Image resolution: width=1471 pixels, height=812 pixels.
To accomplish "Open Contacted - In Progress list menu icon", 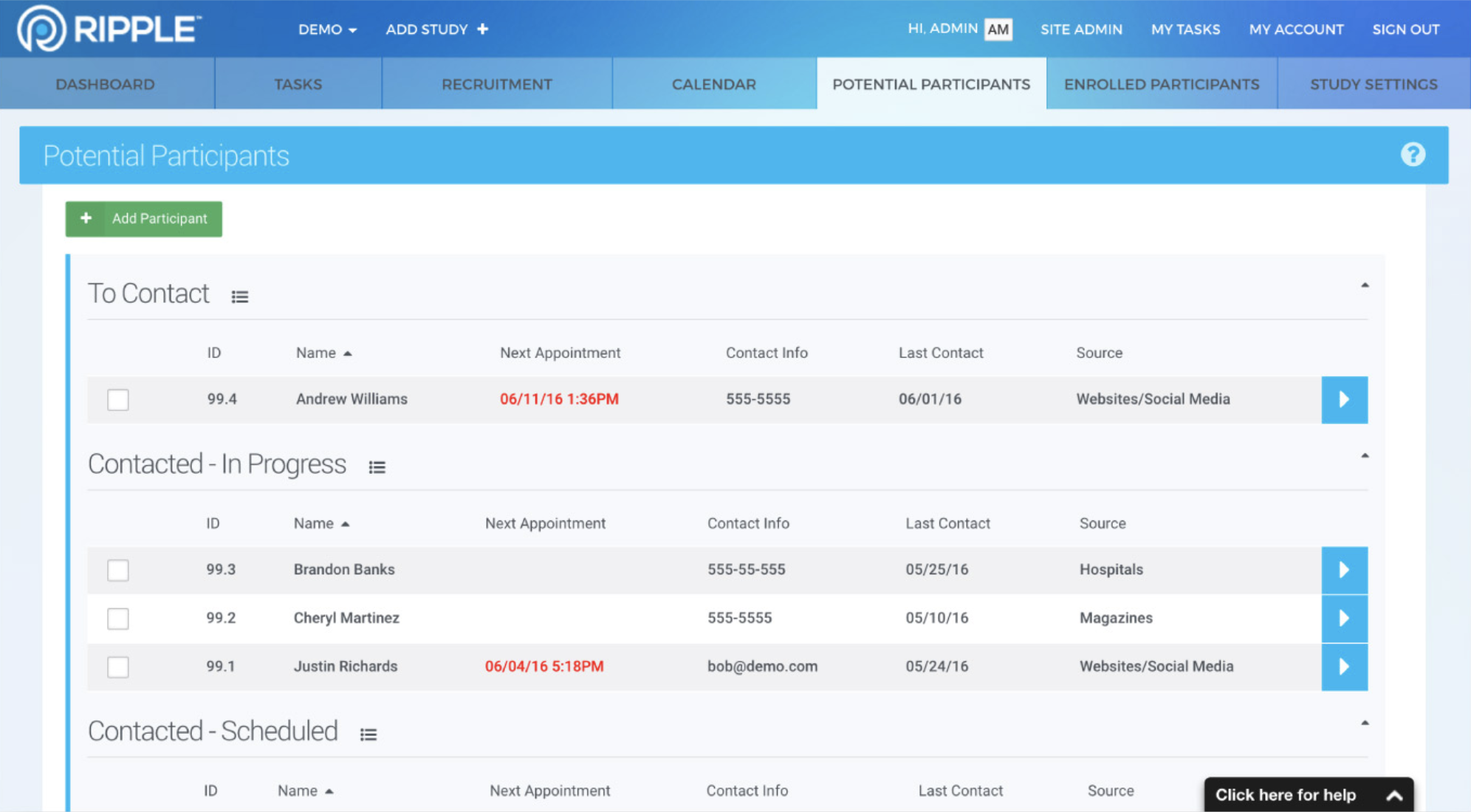I will click(x=377, y=467).
